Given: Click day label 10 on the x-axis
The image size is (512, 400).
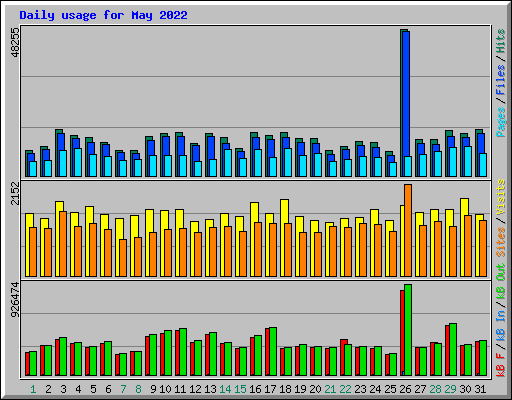Looking at the screenshot, I should [165, 389].
